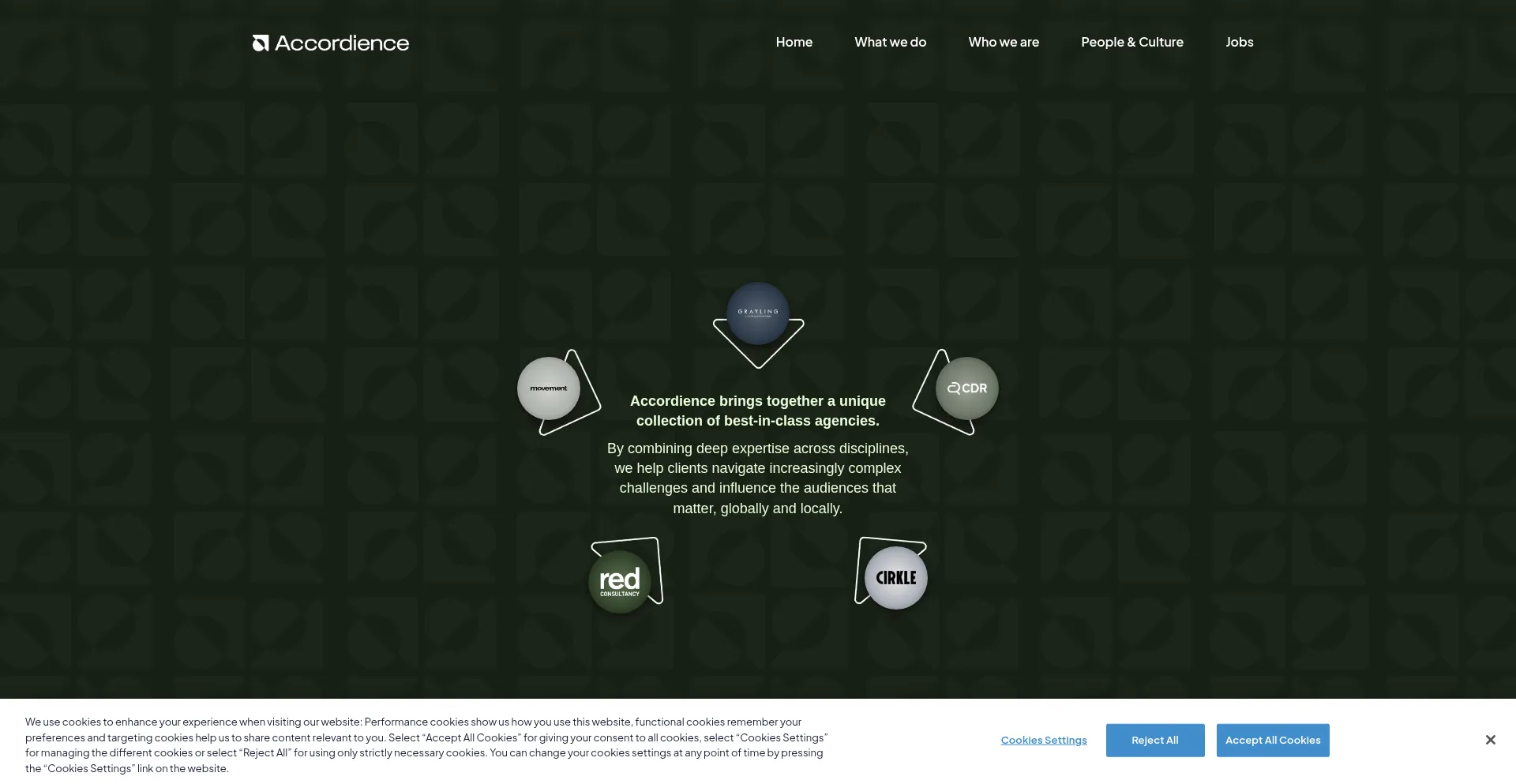This screenshot has height=784, width=1516.
Task: Click the cookie notice description text
Action: (x=426, y=745)
